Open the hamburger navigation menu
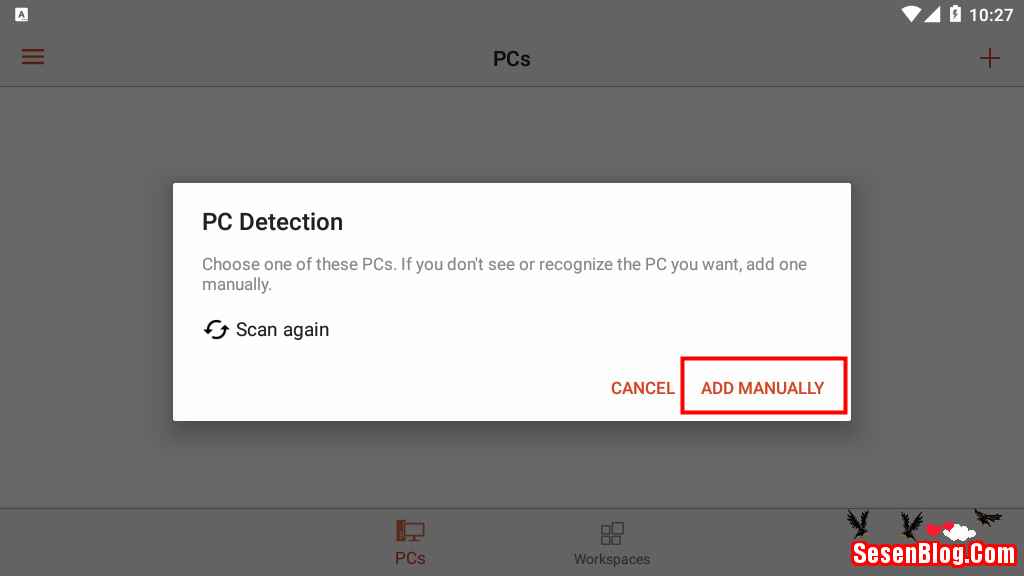Viewport: 1024px width, 576px height. pyautogui.click(x=33, y=57)
